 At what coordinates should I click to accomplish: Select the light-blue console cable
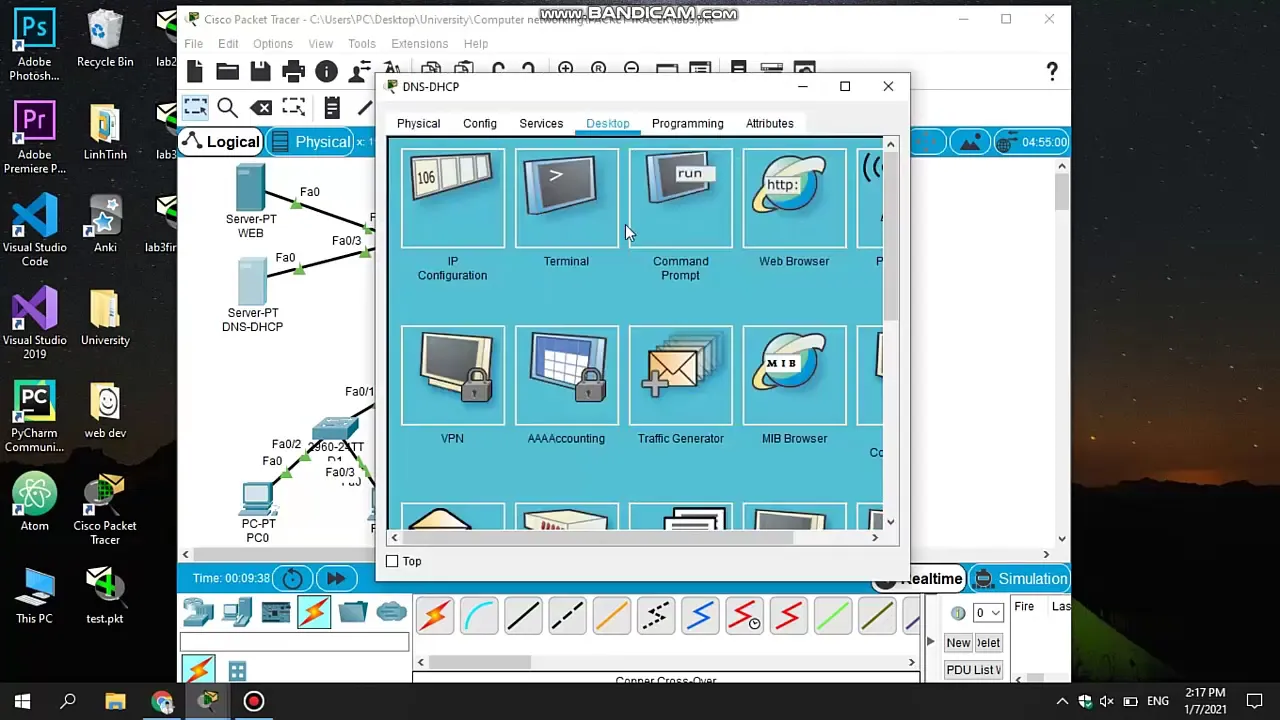(479, 614)
